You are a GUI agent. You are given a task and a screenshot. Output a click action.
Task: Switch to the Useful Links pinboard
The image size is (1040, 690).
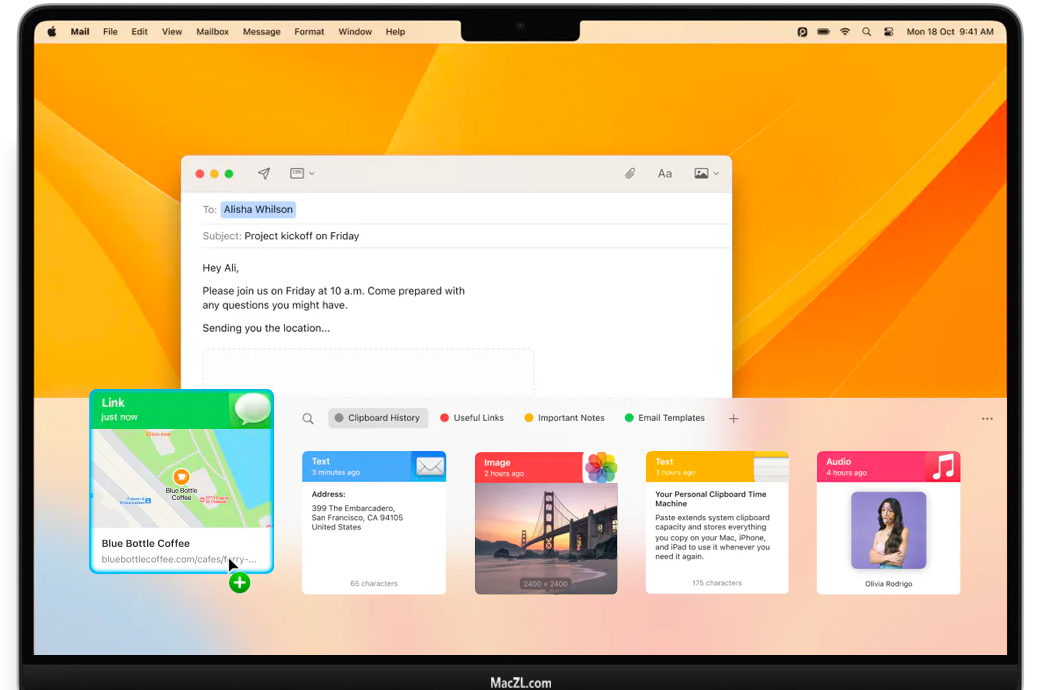click(x=472, y=418)
